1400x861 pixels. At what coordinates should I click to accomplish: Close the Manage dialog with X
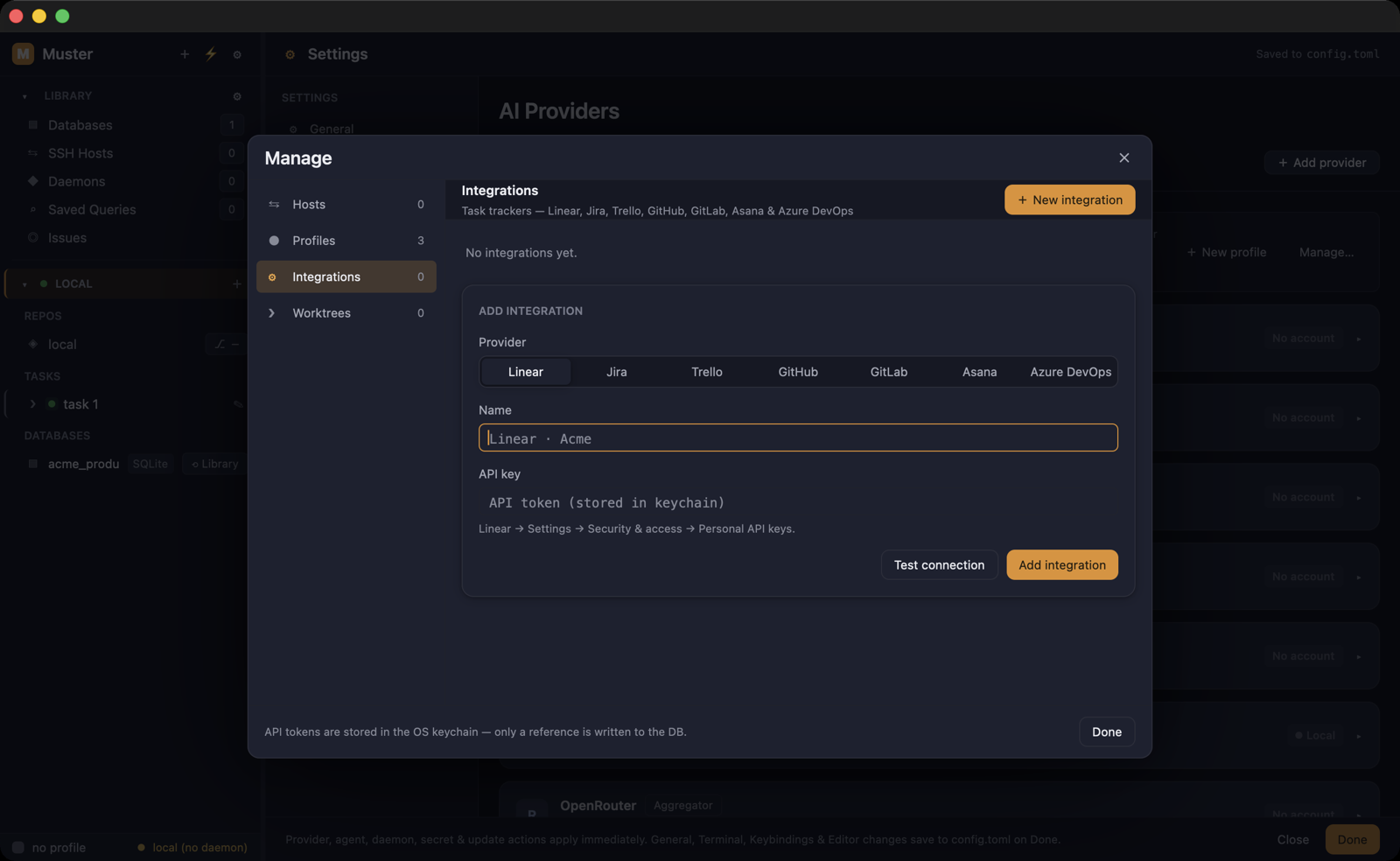[x=1123, y=157]
